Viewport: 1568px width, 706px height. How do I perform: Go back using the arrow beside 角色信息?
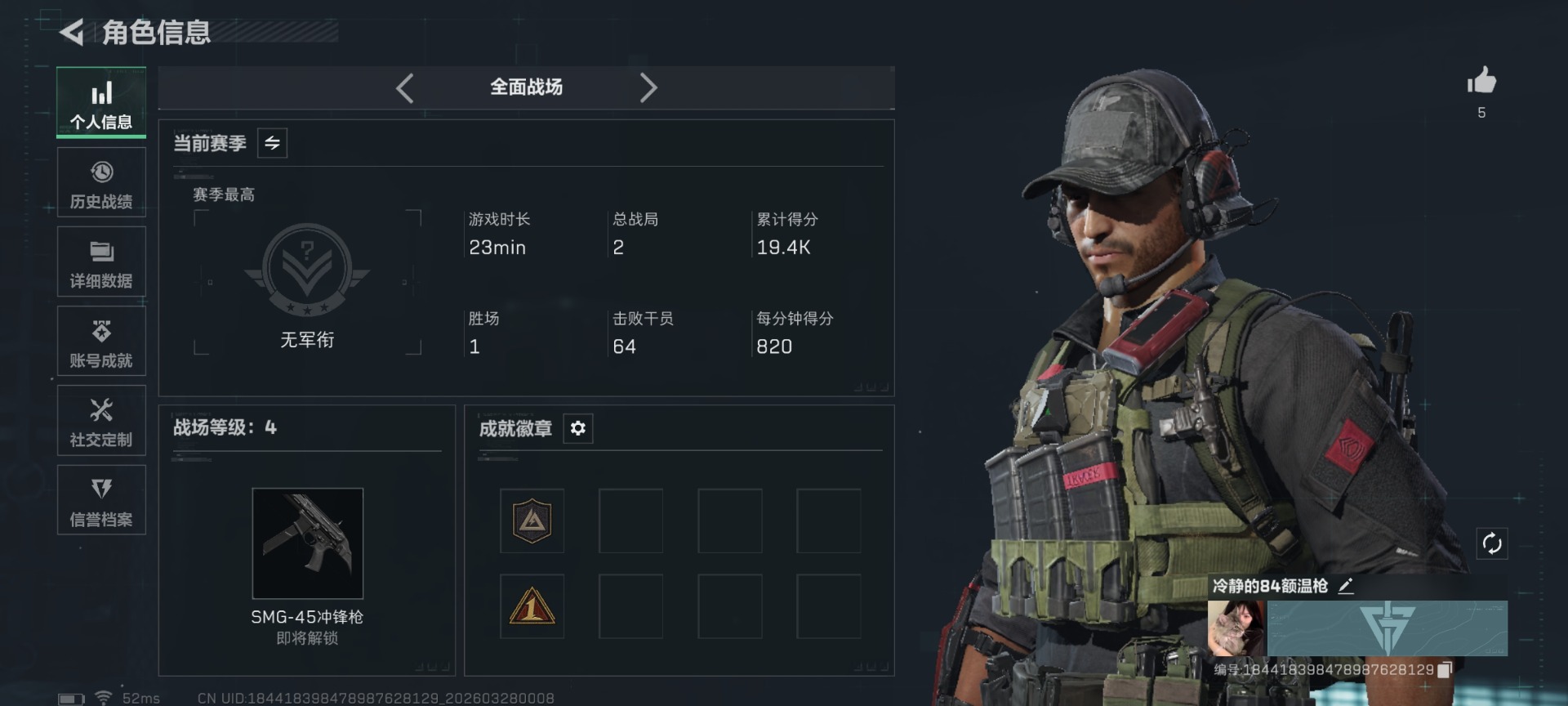(x=72, y=33)
